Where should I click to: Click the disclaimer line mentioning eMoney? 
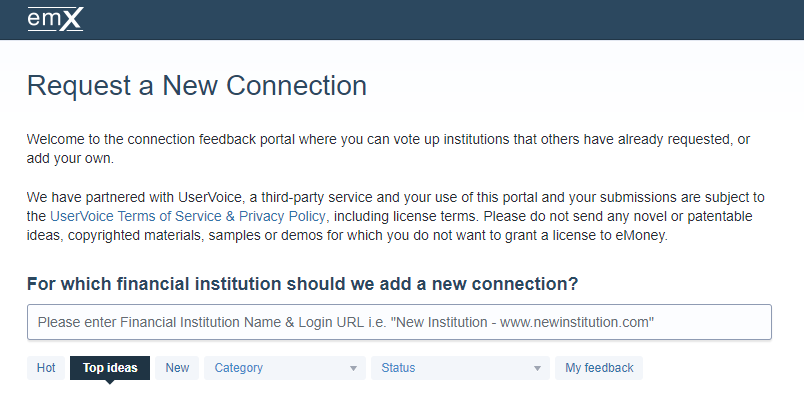point(347,235)
